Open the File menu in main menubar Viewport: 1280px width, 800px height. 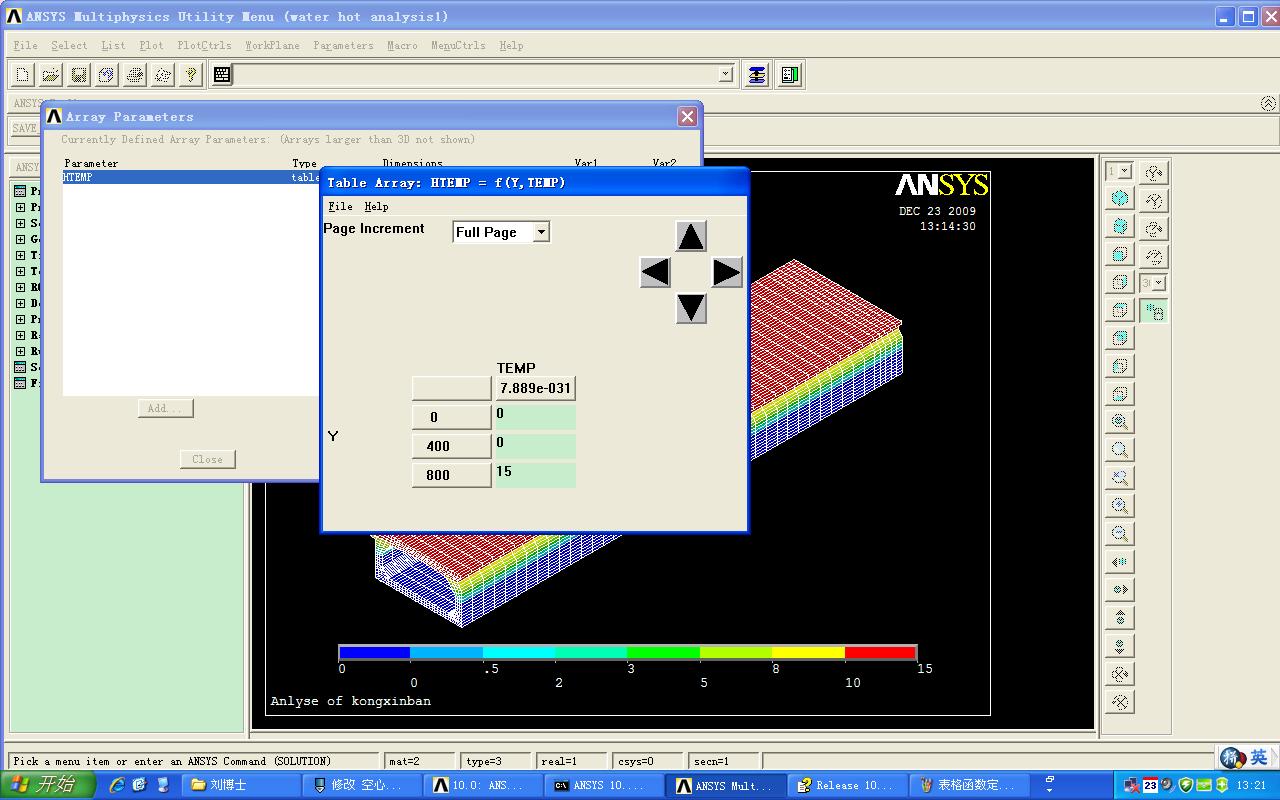click(x=26, y=45)
